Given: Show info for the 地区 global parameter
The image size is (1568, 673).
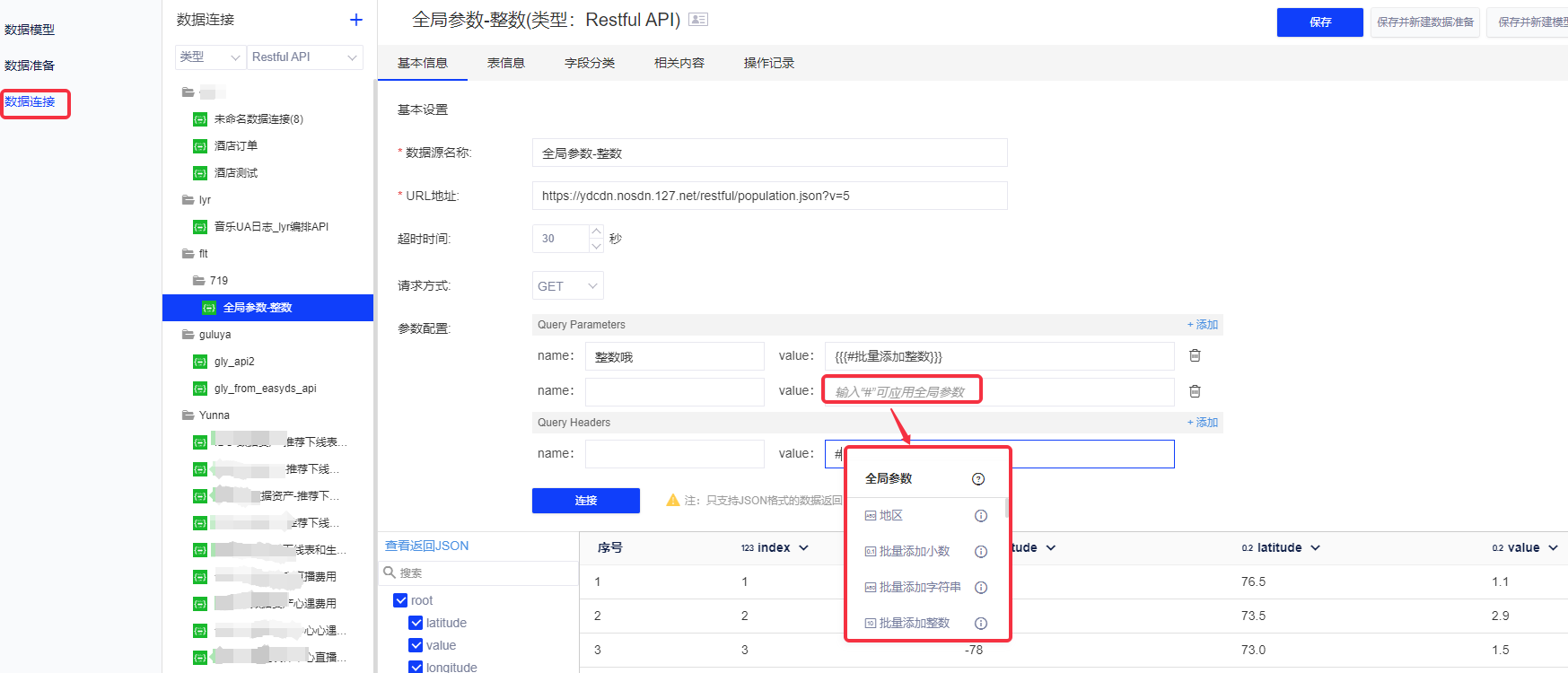Looking at the screenshot, I should click(981, 516).
